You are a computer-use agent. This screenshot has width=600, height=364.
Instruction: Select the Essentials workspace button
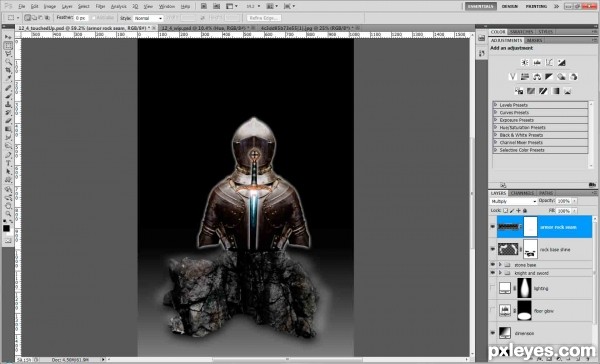(481, 6)
